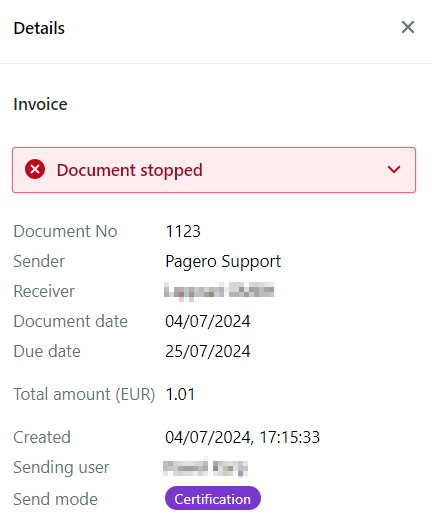
Task: Click the document number 1123
Action: pos(183,231)
